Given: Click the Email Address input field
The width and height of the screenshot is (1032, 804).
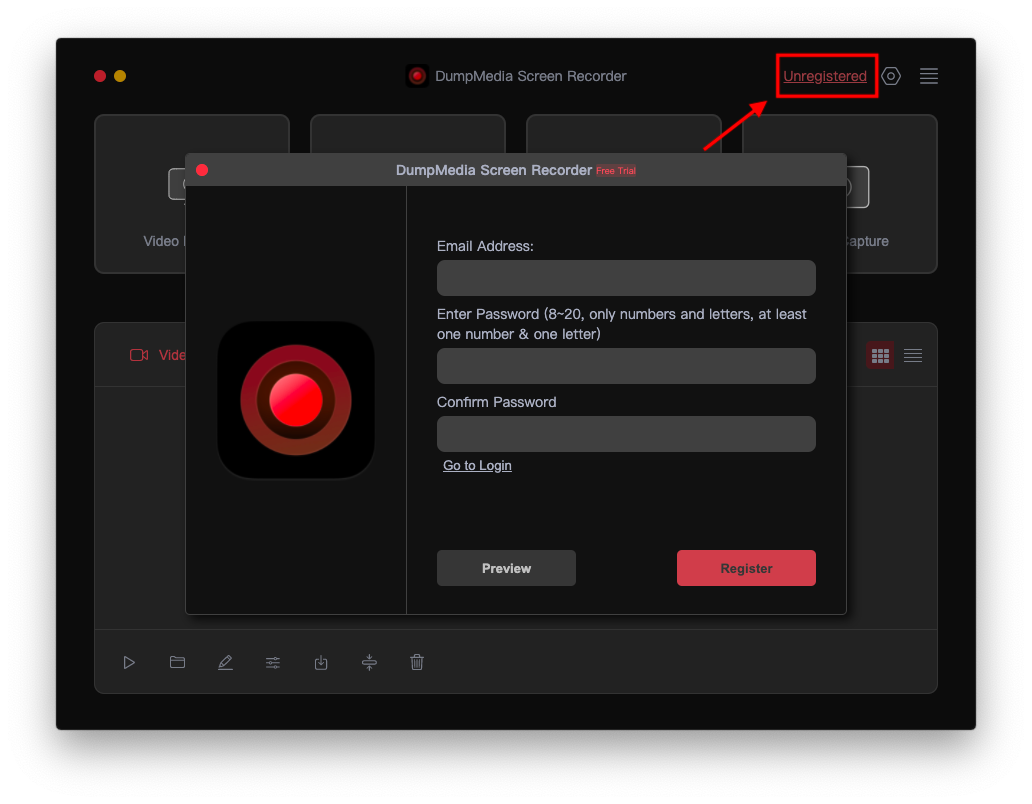Looking at the screenshot, I should (x=626, y=278).
